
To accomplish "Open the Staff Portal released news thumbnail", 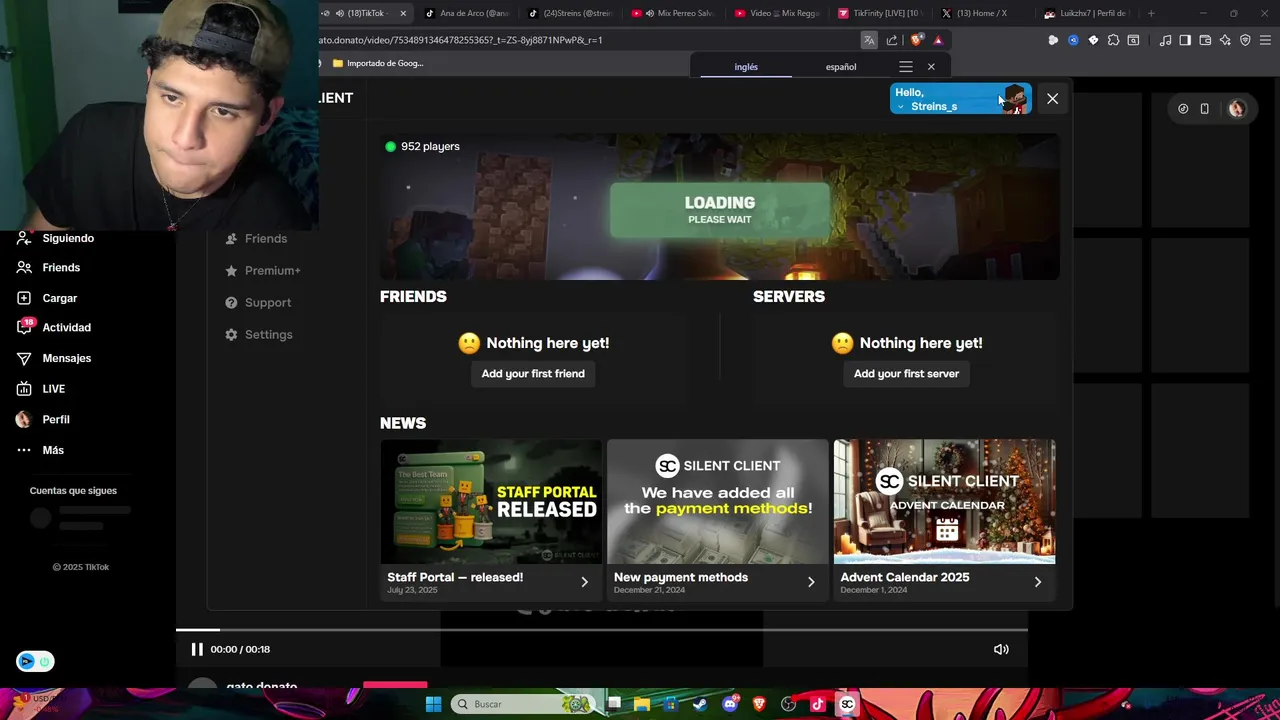I will (491, 502).
